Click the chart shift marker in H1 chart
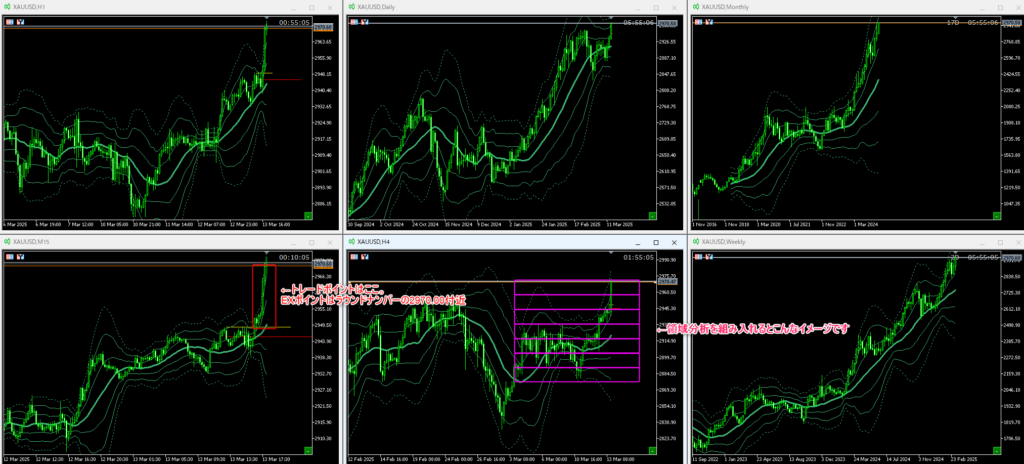The image size is (1024, 464). pyautogui.click(x=266, y=17)
